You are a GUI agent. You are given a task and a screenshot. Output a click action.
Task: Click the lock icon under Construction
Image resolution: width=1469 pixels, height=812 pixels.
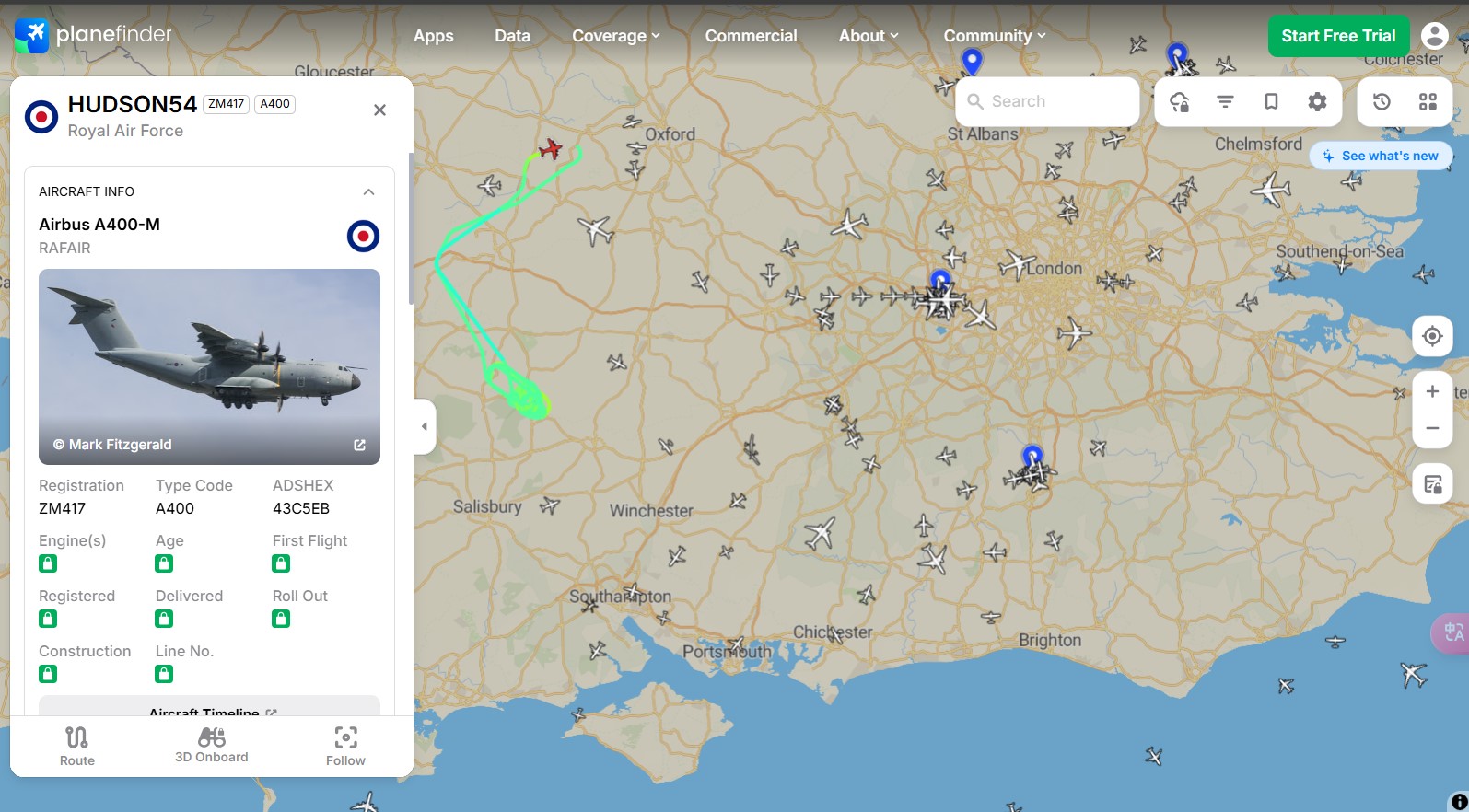tap(48, 674)
